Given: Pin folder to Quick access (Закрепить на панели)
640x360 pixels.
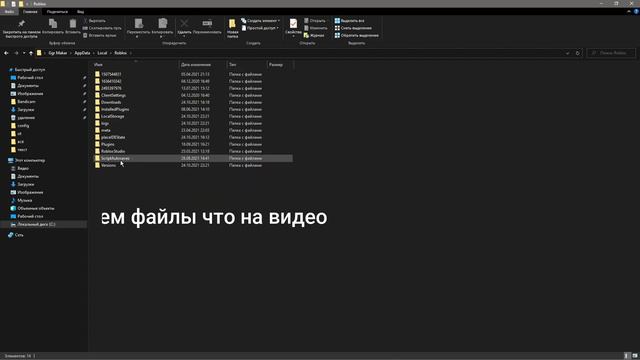Looking at the screenshot, I should click(x=21, y=29).
